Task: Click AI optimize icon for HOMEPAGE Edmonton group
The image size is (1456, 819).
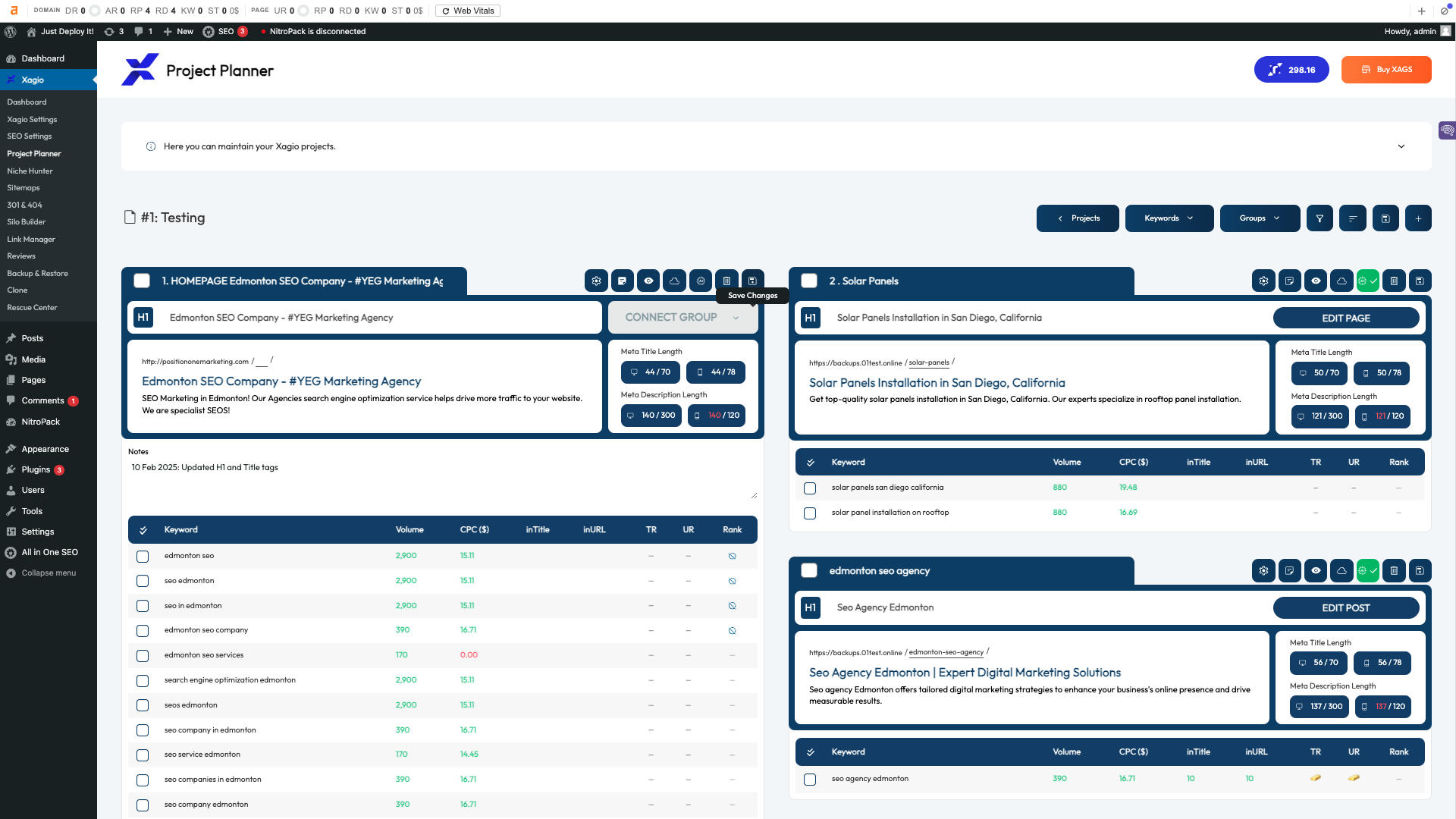Action: pyautogui.click(x=701, y=281)
